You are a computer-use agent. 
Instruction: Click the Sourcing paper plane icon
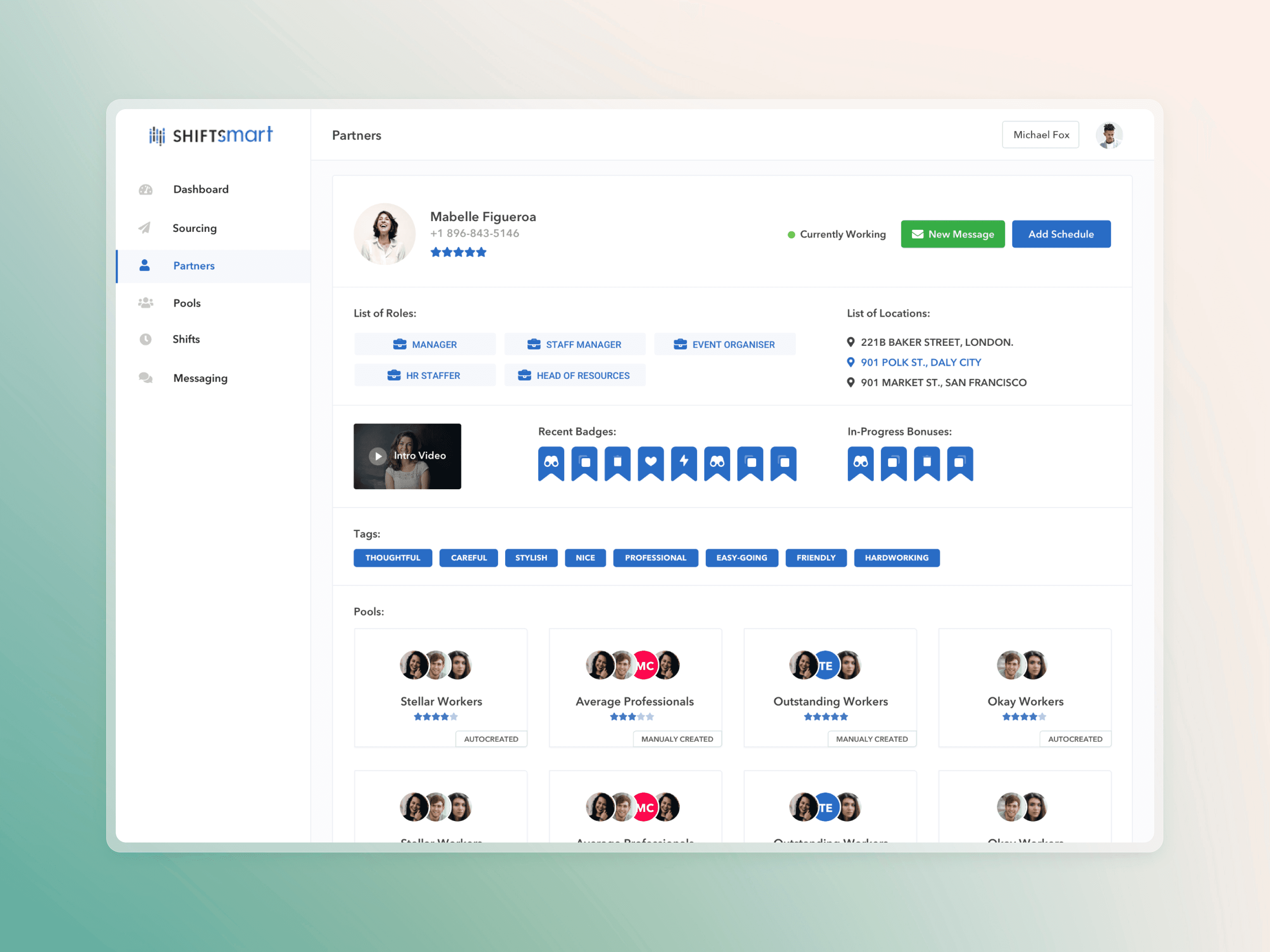(x=145, y=228)
